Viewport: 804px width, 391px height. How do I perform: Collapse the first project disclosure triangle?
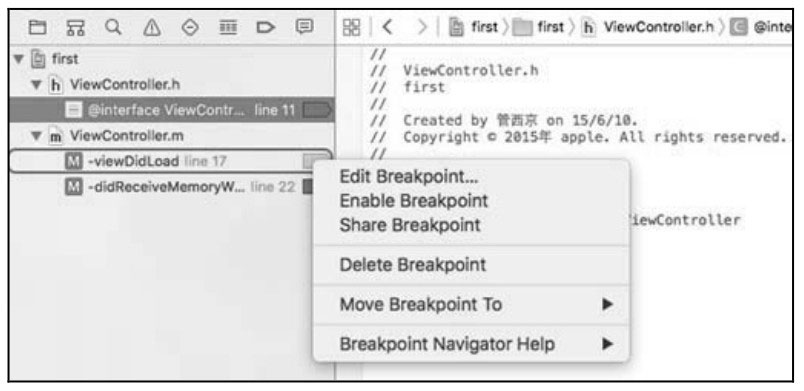click(19, 59)
